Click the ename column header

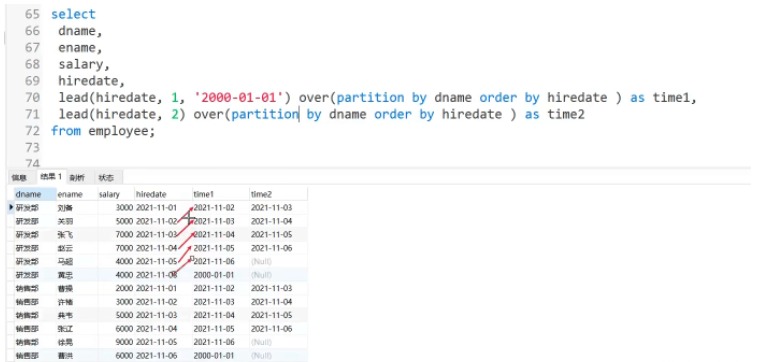pyautogui.click(x=77, y=194)
